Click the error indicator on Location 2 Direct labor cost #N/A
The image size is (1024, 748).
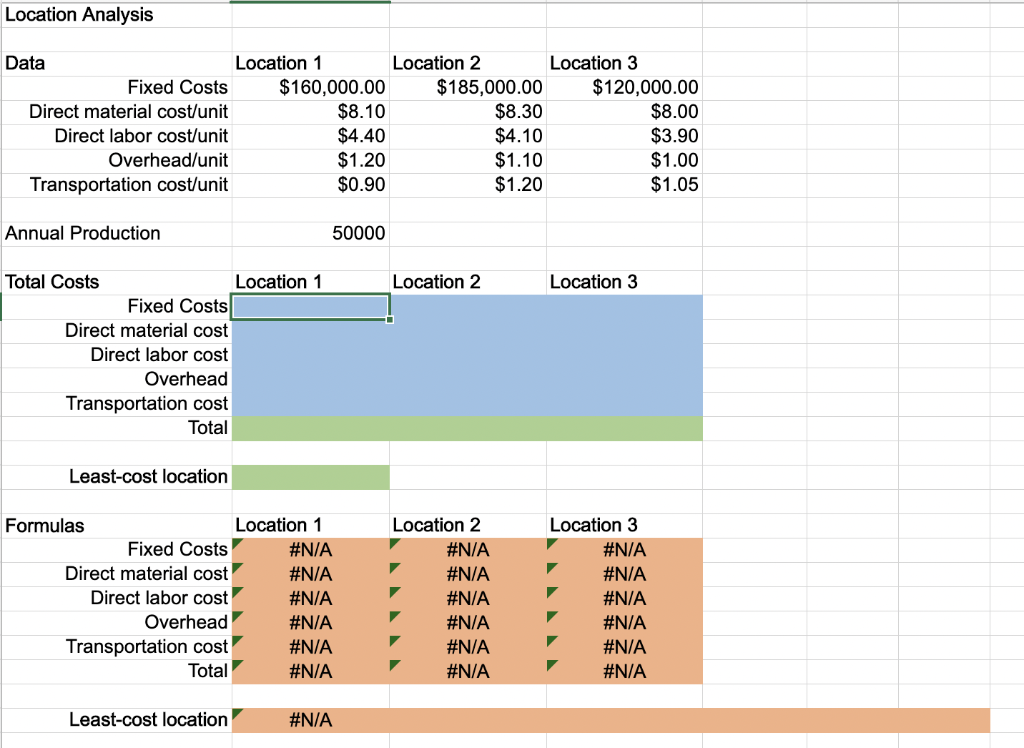[394, 594]
